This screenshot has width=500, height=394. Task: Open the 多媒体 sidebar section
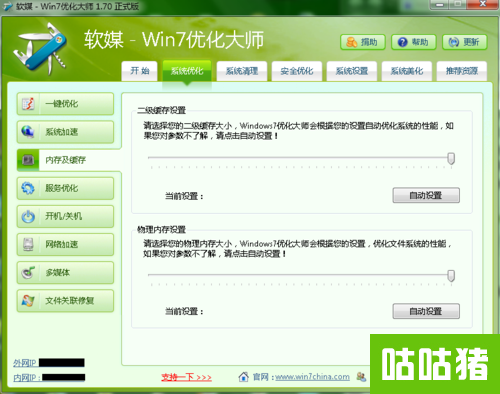tap(65, 273)
